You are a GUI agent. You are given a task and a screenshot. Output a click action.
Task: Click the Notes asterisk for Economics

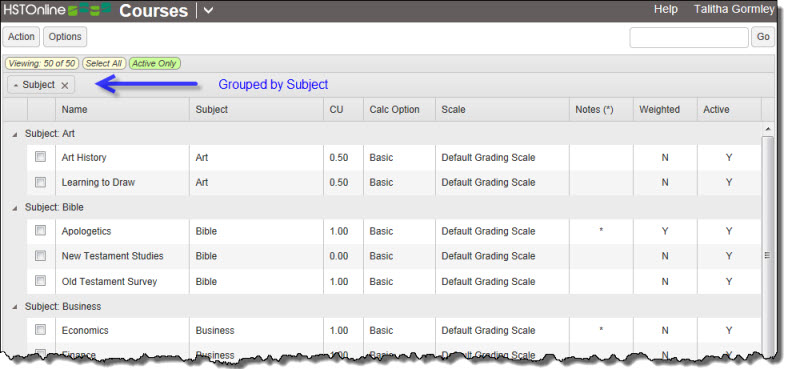[601, 330]
